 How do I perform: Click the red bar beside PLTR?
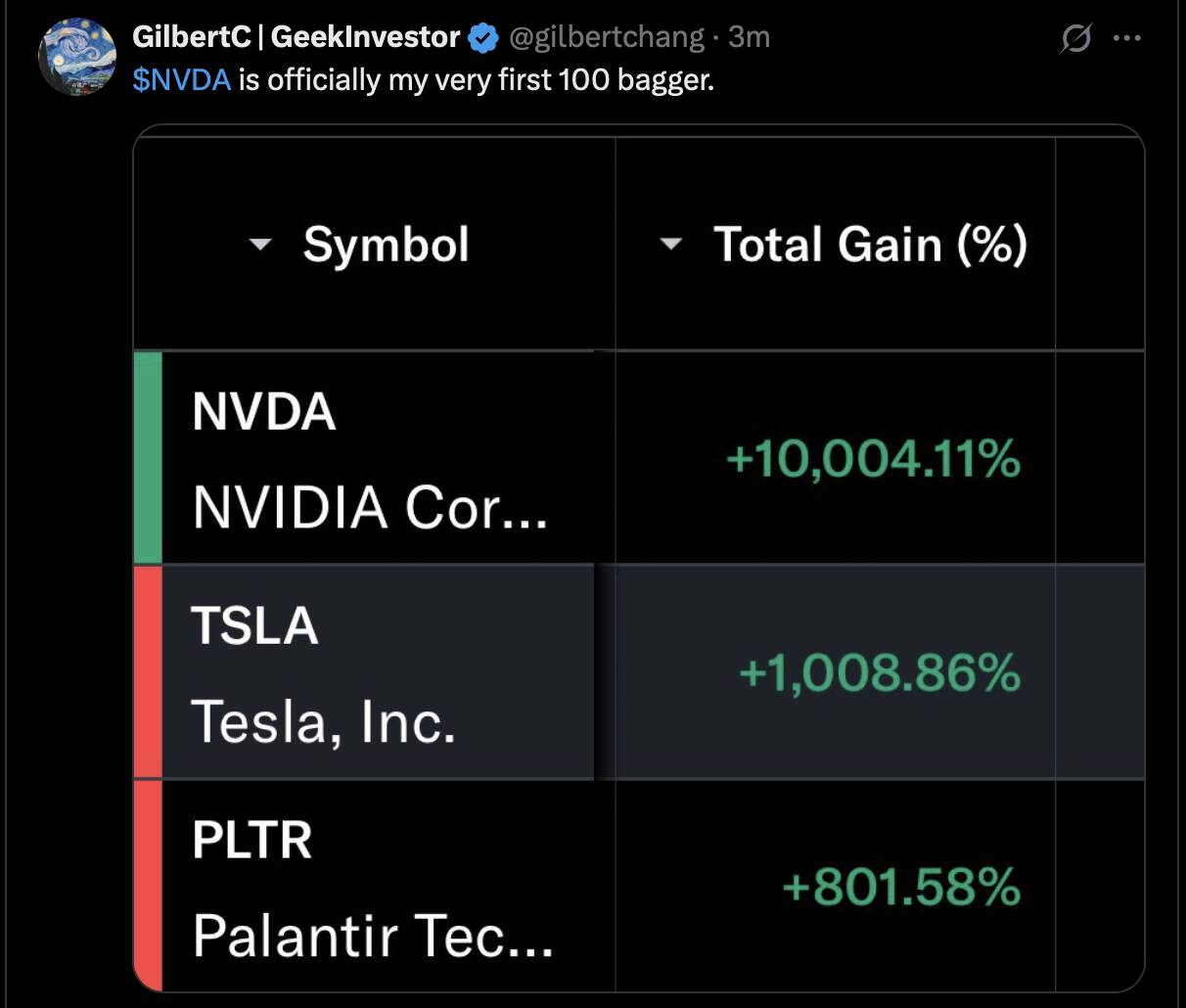(x=148, y=886)
